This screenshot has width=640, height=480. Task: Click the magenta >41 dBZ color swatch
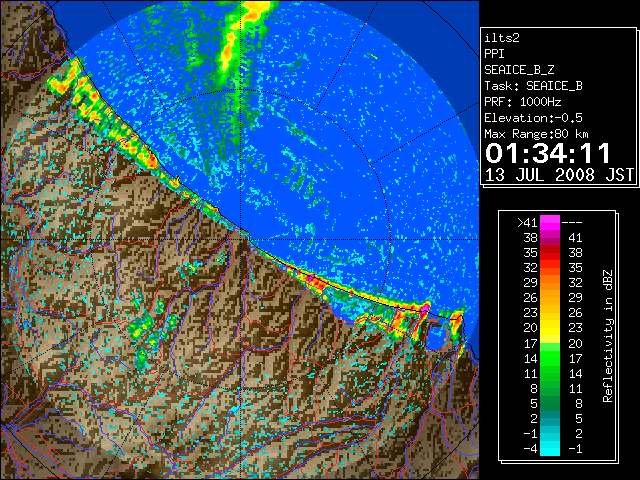pos(550,222)
